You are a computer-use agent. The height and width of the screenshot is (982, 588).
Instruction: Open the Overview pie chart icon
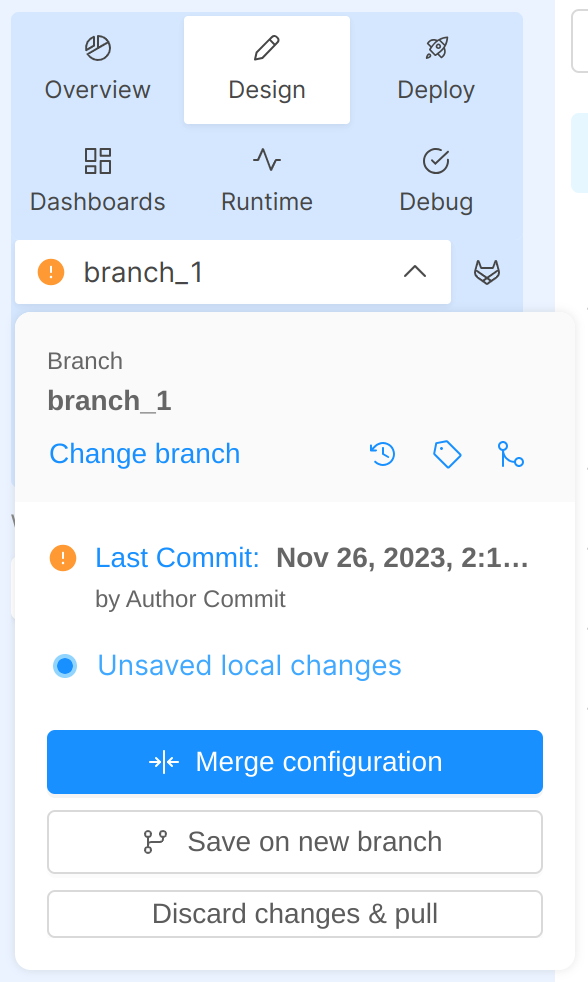click(x=97, y=48)
